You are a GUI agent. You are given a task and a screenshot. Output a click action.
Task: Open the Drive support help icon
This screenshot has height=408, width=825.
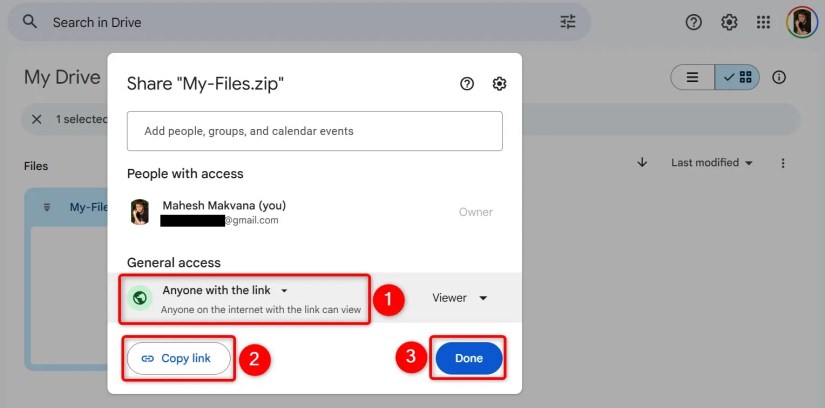693,22
